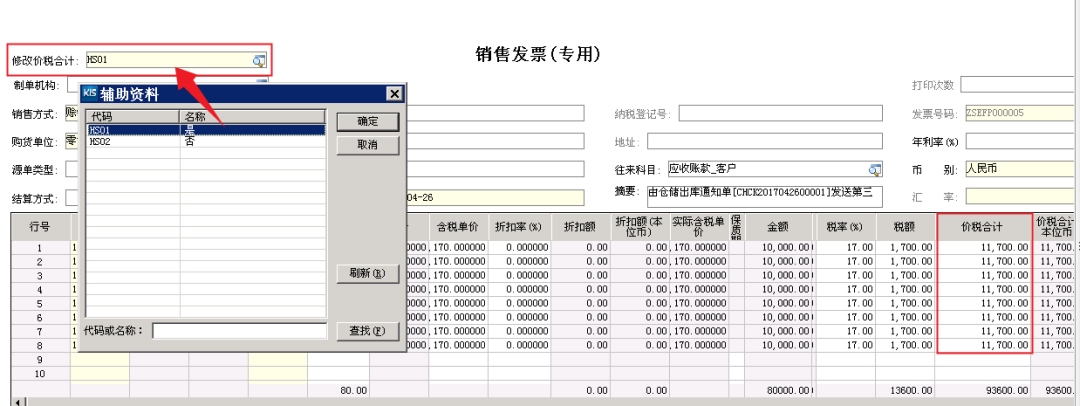1080x406 pixels.
Task: Click 币别 field showing 人民币
Action: pos(1021,169)
